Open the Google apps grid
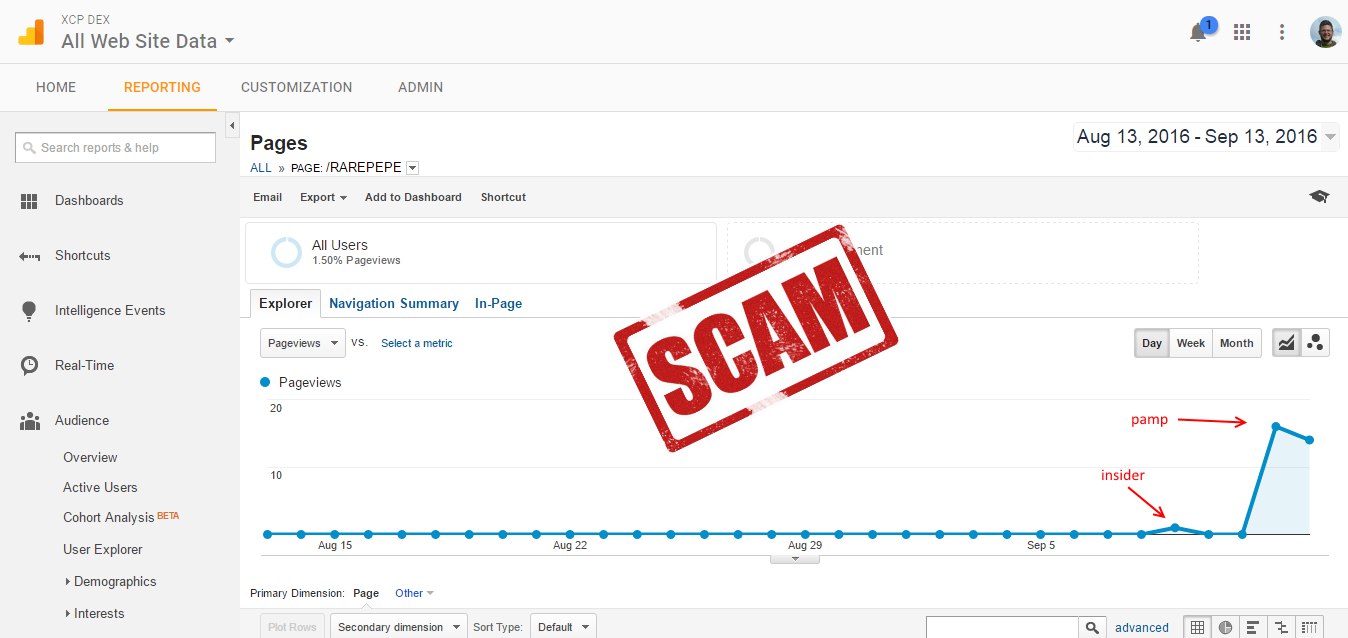 coord(1242,32)
